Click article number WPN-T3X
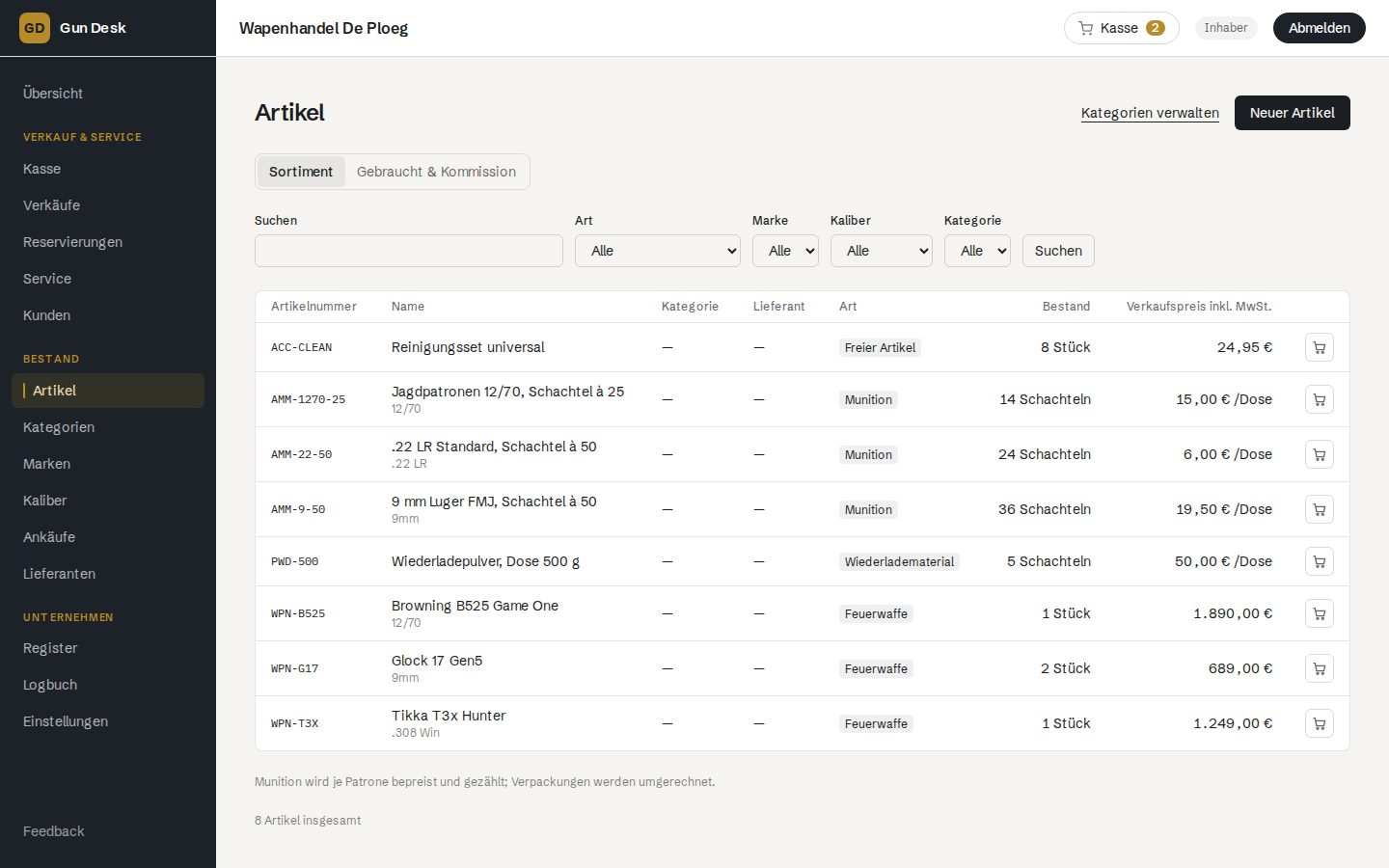 point(295,723)
